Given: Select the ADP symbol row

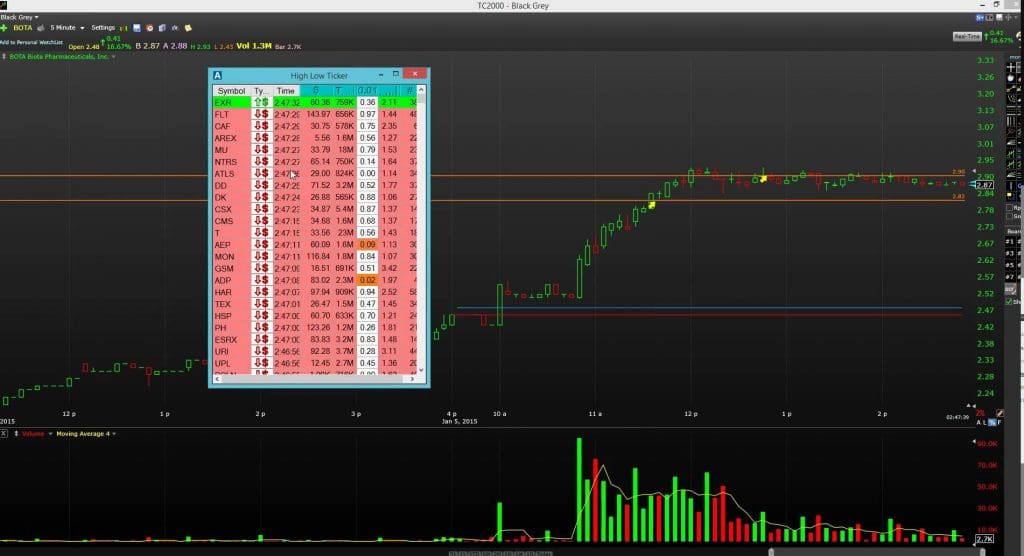Looking at the screenshot, I should 315,280.
